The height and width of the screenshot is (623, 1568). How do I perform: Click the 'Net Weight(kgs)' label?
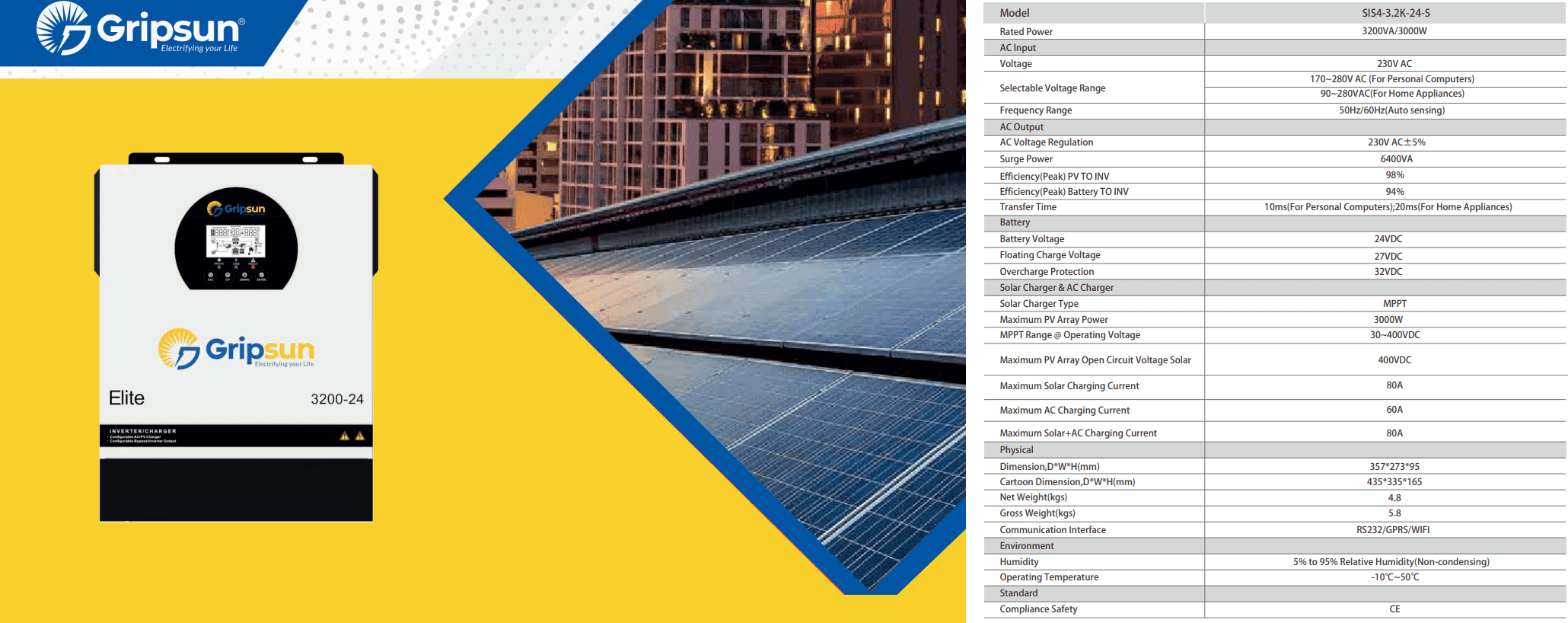(x=1033, y=497)
